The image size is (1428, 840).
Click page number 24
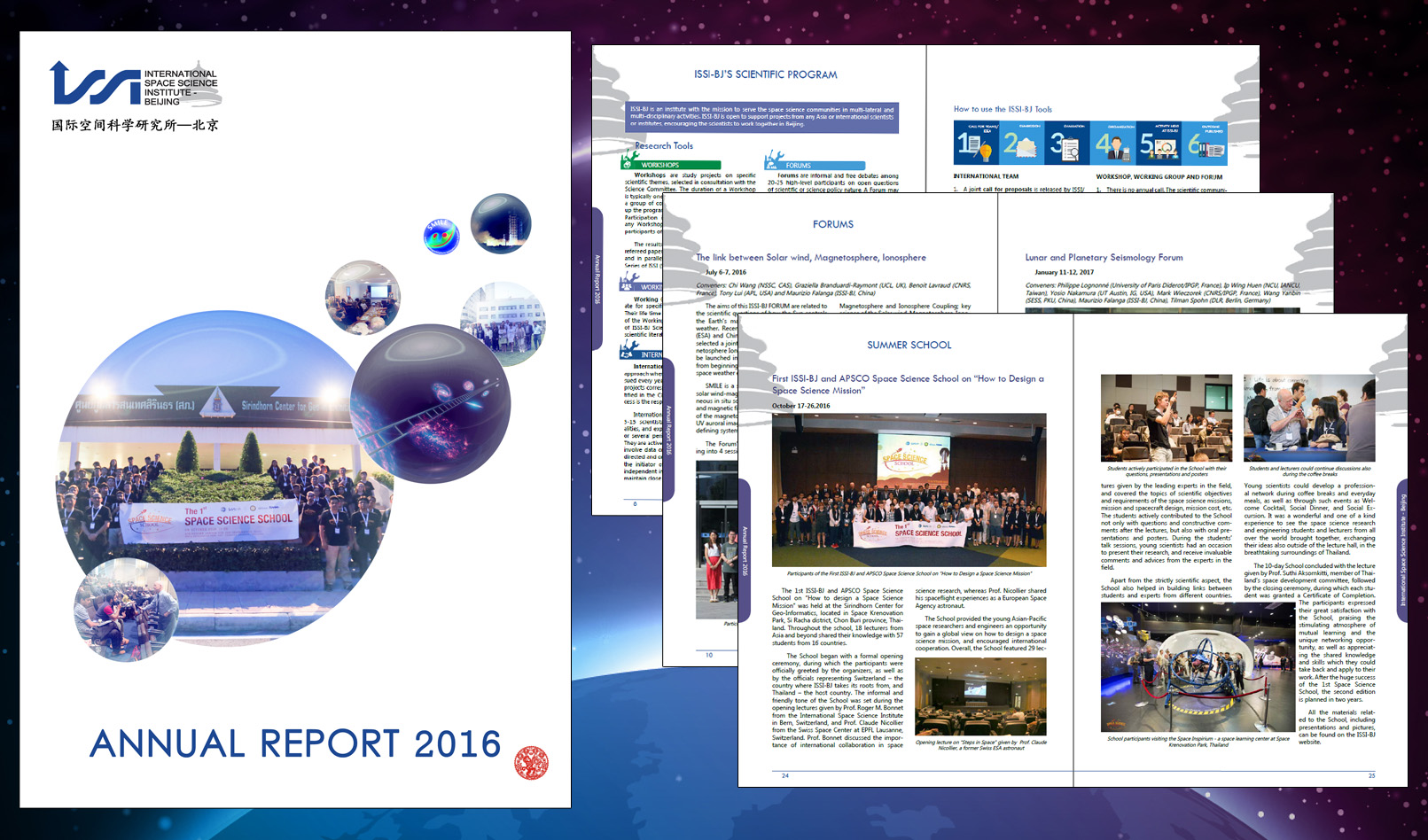click(x=785, y=776)
